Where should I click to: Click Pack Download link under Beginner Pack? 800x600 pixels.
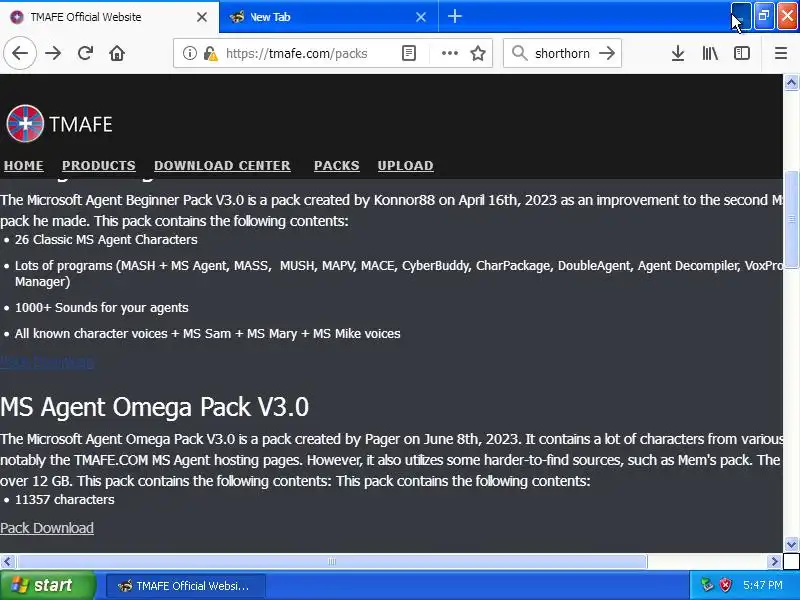pos(47,362)
